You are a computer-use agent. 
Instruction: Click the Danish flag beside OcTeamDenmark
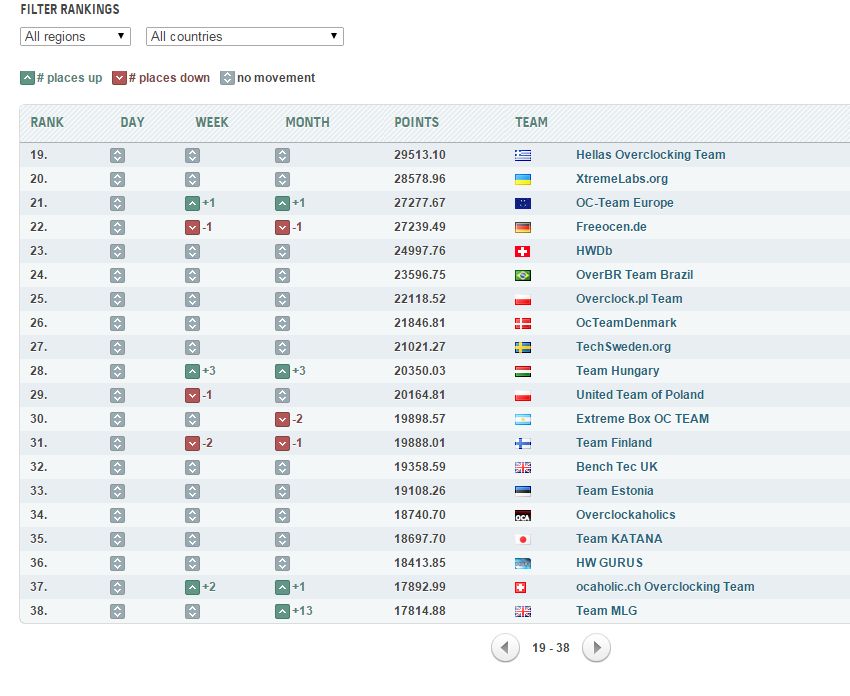coord(523,324)
